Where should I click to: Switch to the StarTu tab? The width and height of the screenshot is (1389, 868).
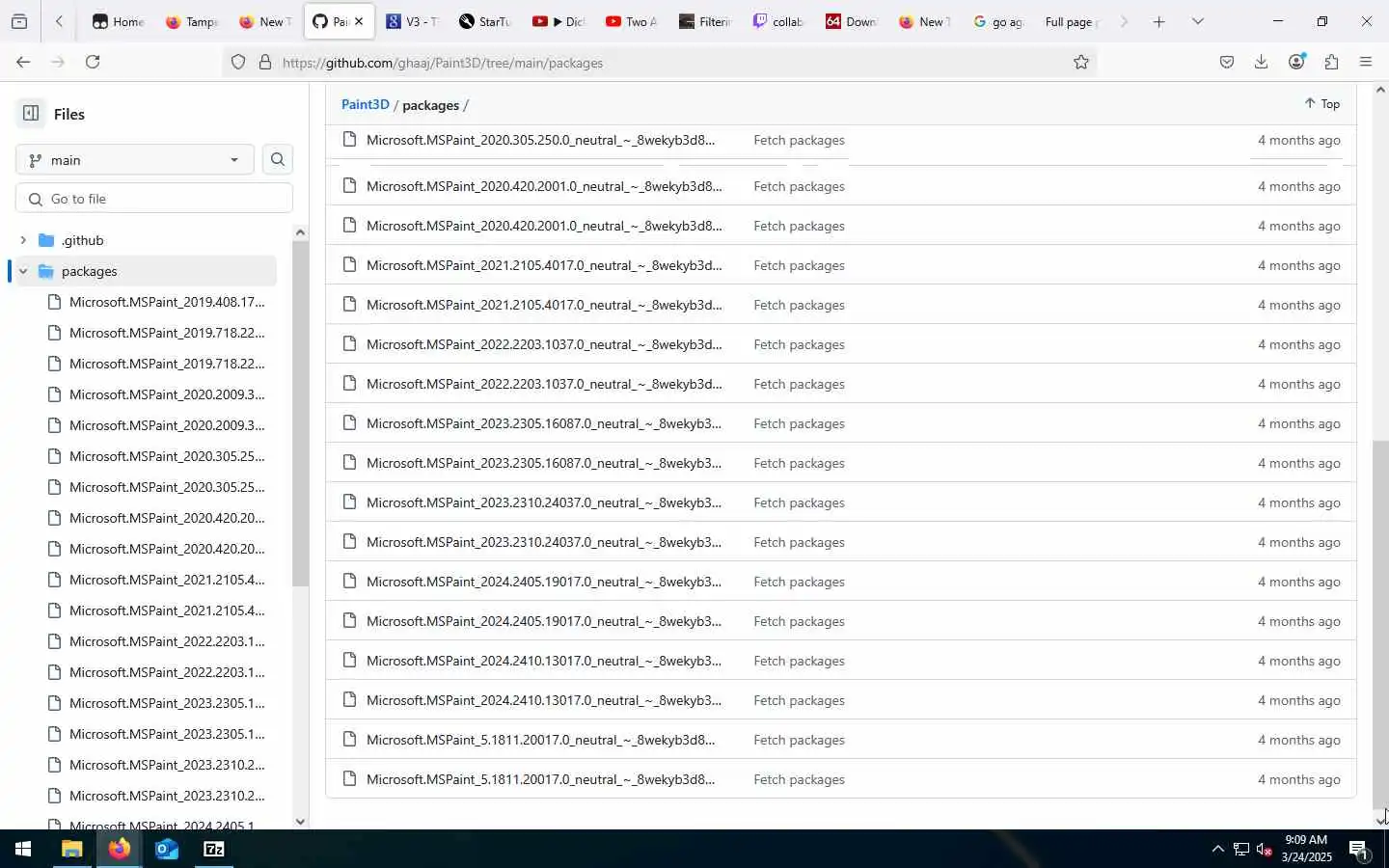pos(483,21)
